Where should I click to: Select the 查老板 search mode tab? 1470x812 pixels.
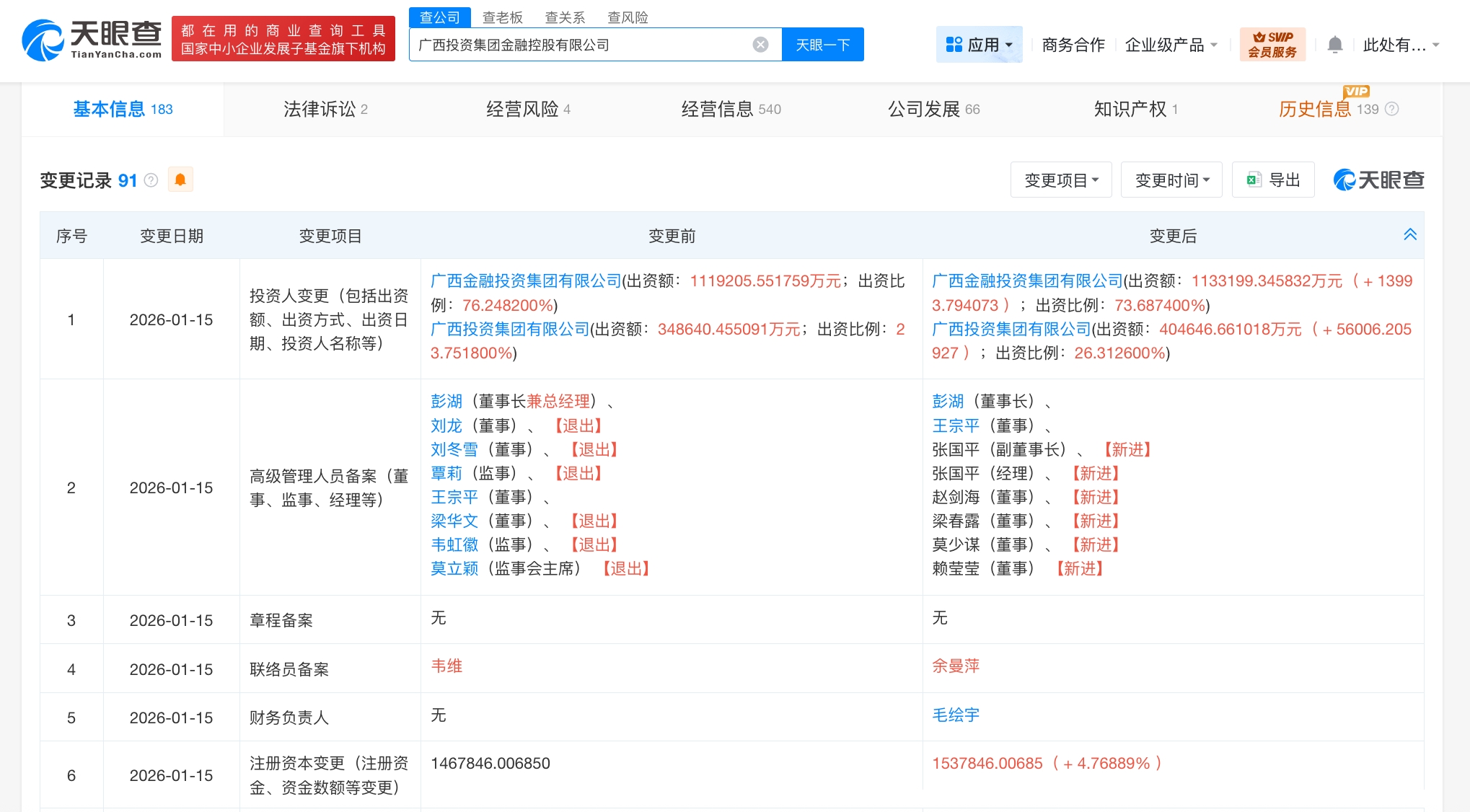point(502,17)
